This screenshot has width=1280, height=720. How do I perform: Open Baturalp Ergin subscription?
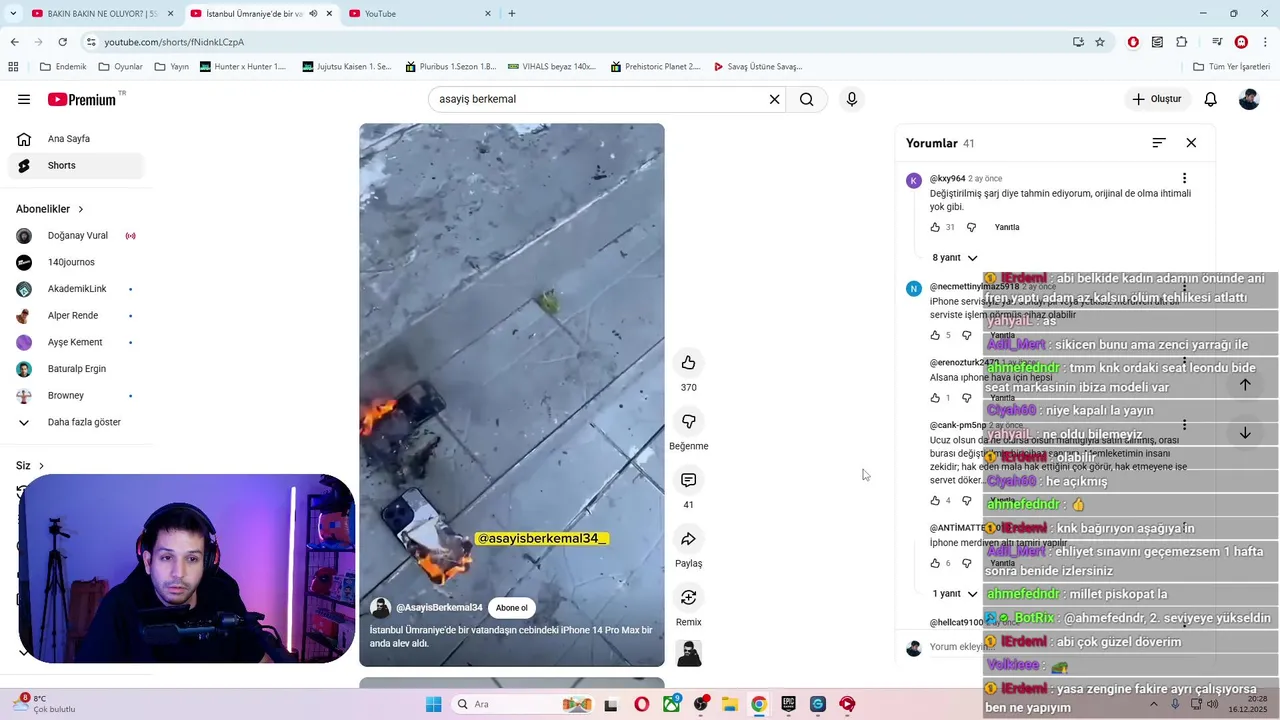(75, 369)
